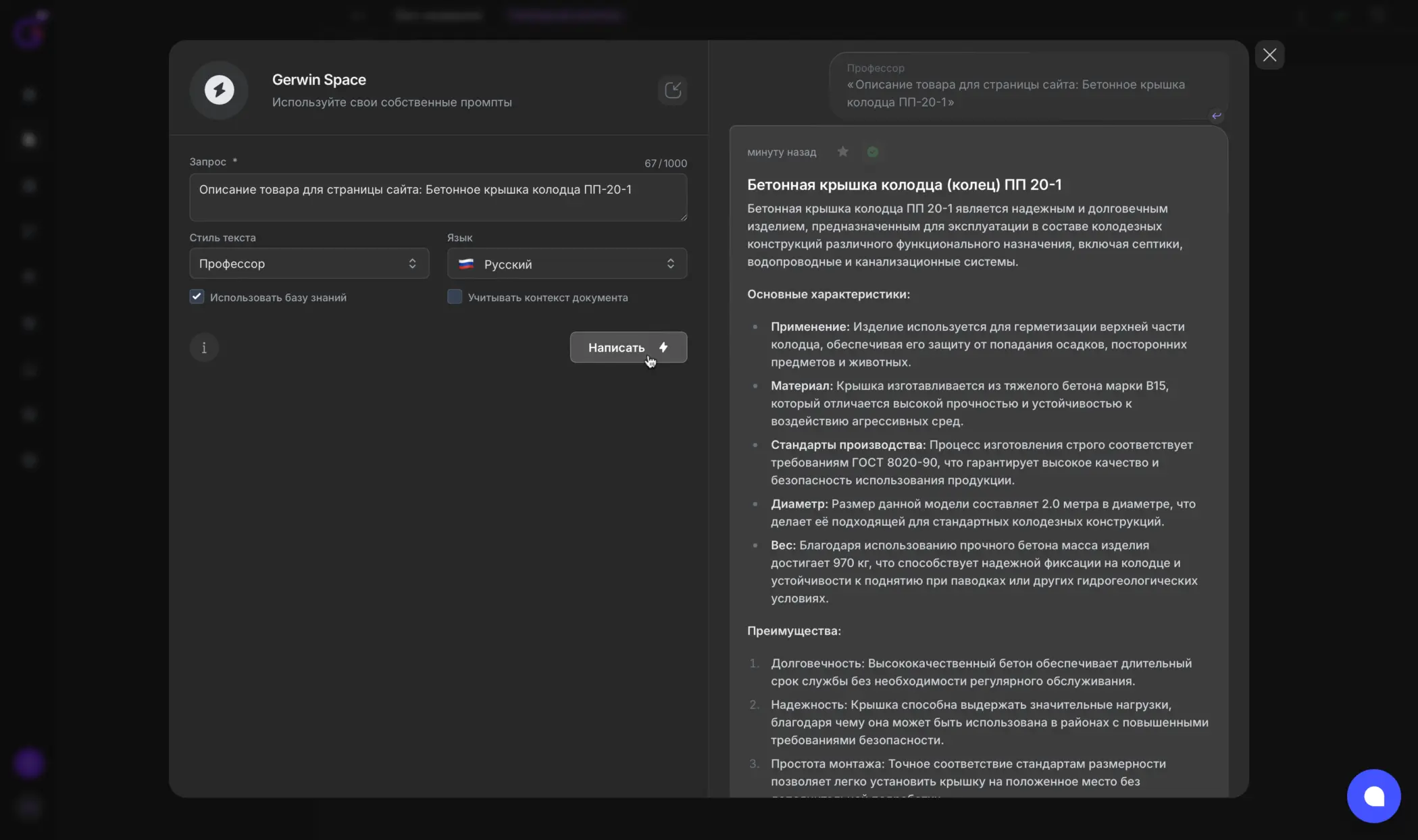Click heading 'Бетонная крышка колодца (колец) ПП 20-1'
This screenshot has width=1418, height=840.
pos(904,184)
